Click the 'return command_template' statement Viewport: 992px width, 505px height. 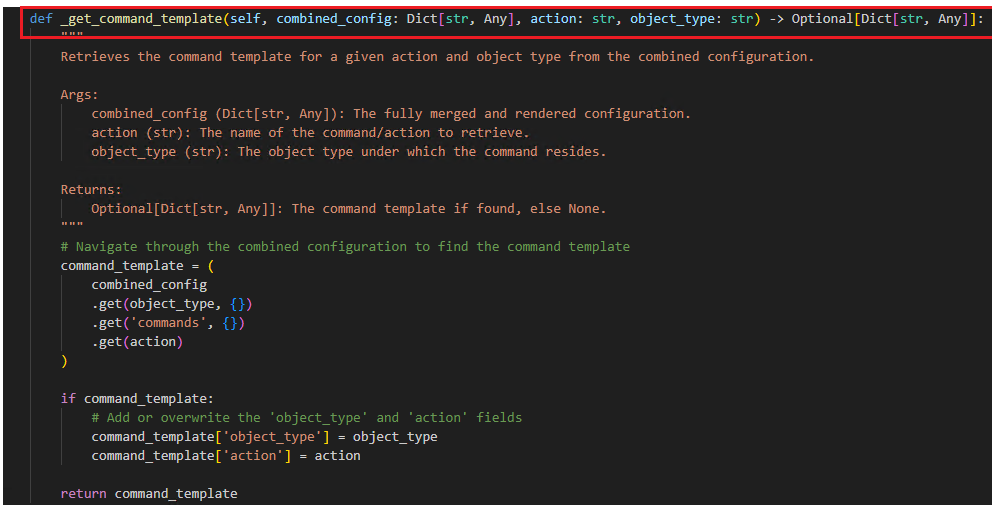(149, 494)
